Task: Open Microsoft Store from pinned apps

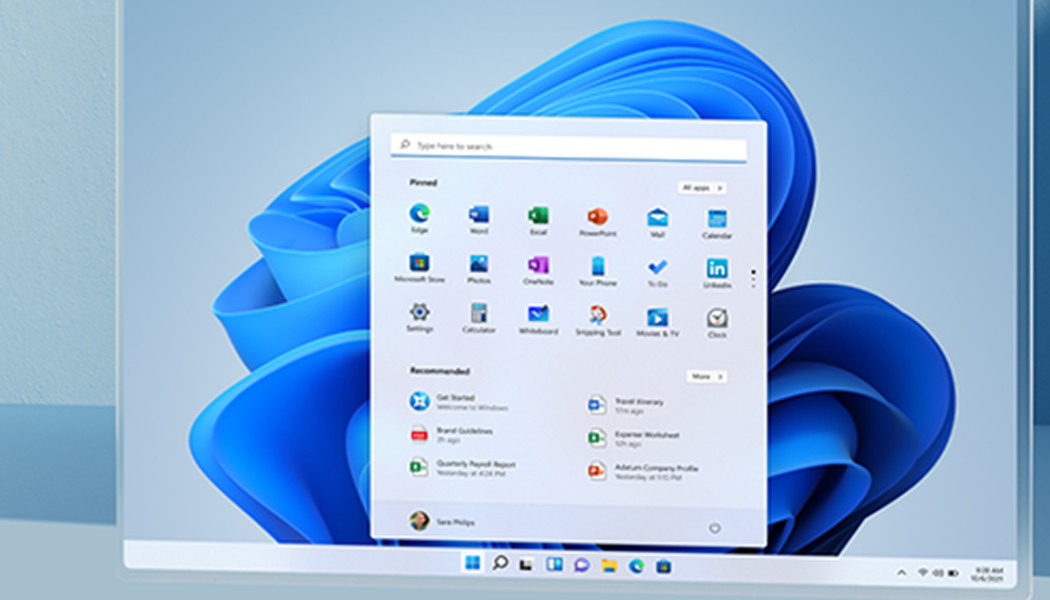Action: 419,264
